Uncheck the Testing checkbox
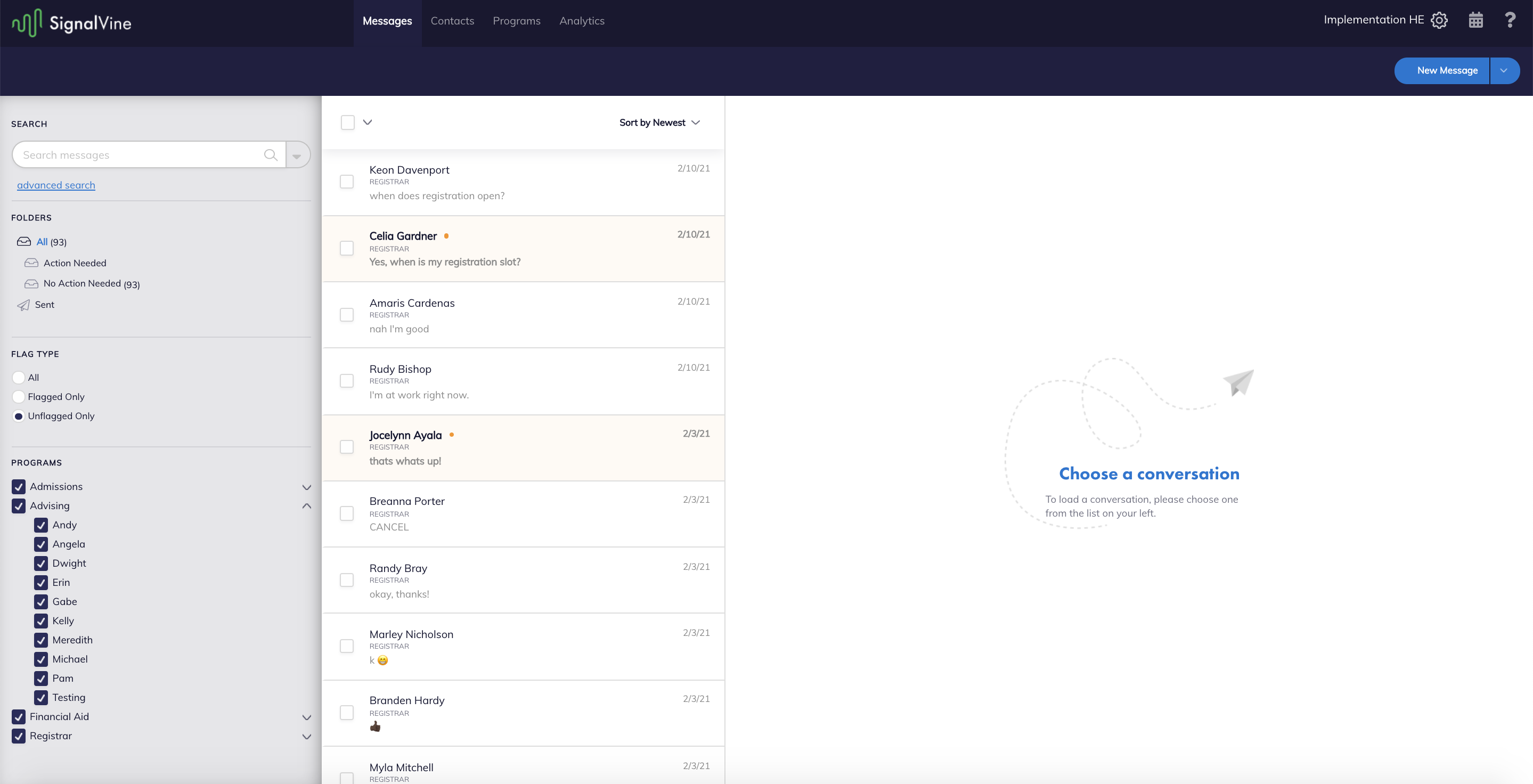The height and width of the screenshot is (784, 1533). click(x=41, y=698)
